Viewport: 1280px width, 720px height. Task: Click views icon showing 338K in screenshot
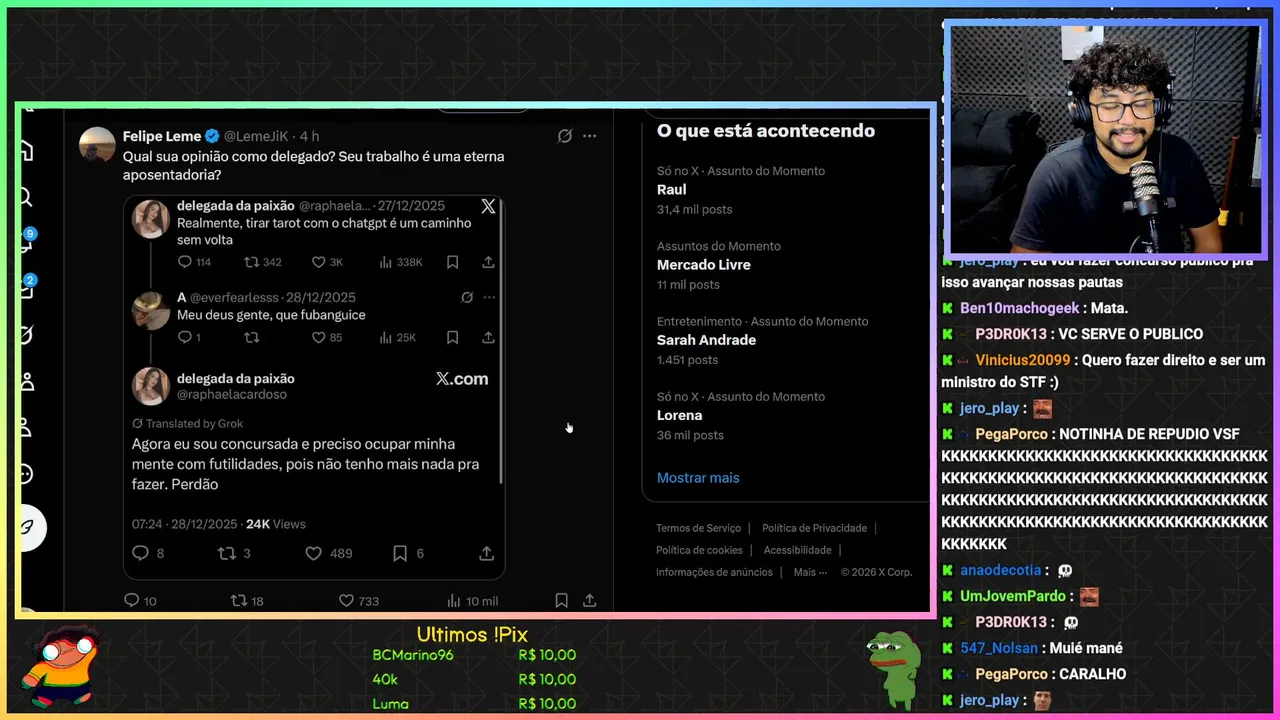385,262
